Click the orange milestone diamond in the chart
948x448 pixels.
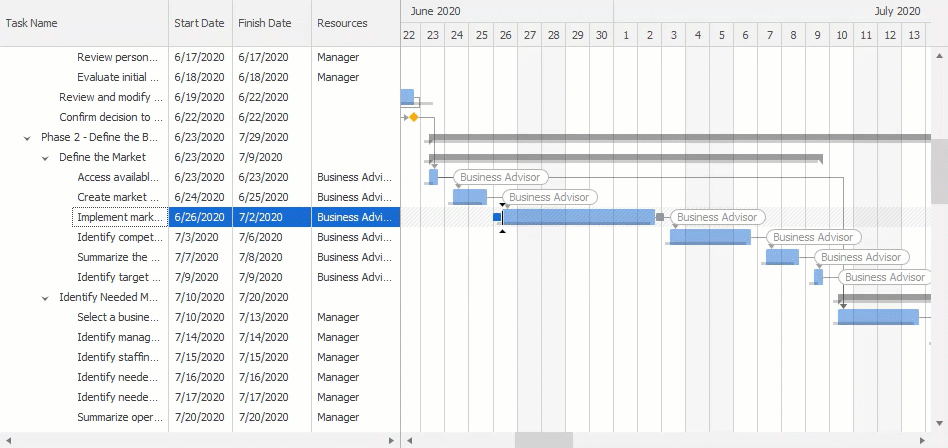[414, 117]
